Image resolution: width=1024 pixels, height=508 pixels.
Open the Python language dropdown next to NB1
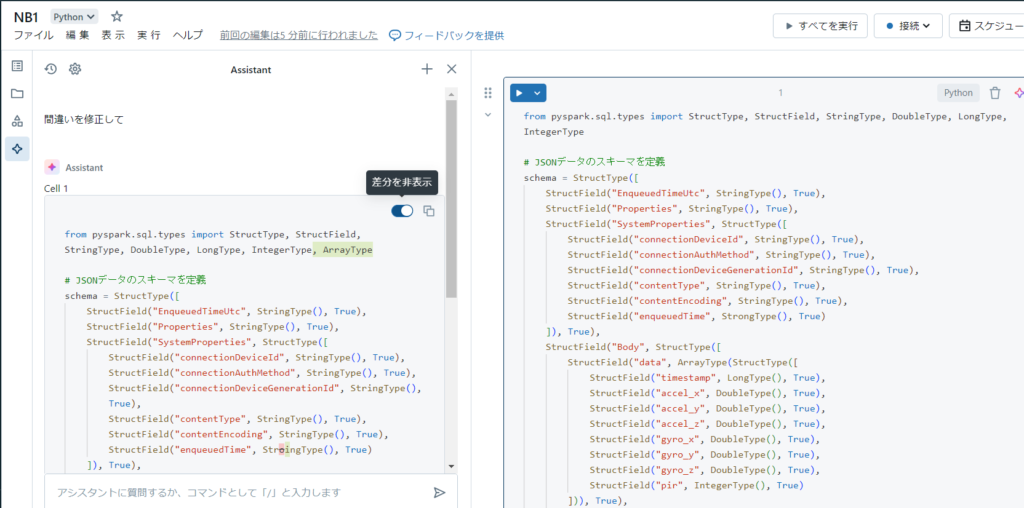(x=75, y=17)
